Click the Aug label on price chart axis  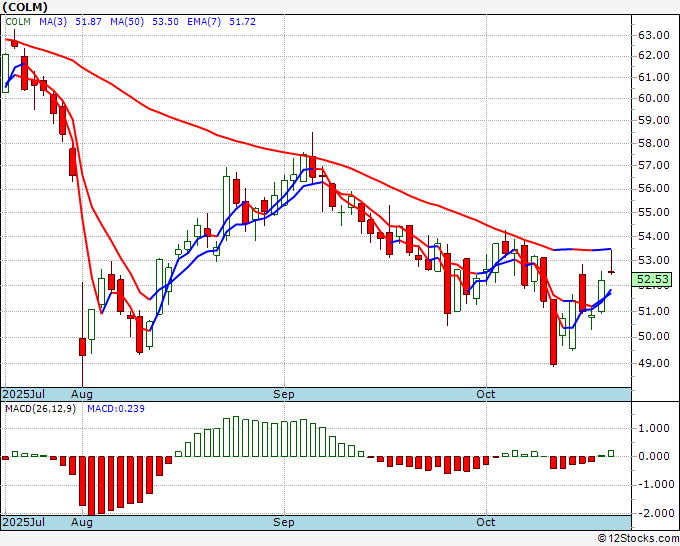[x=82, y=394]
